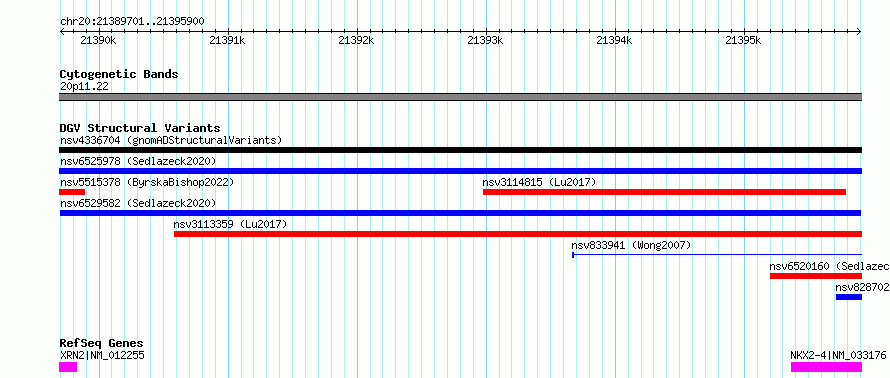The image size is (890, 378).
Task: Open the nsv833941 (Wong2007) label
Action: (x=631, y=245)
